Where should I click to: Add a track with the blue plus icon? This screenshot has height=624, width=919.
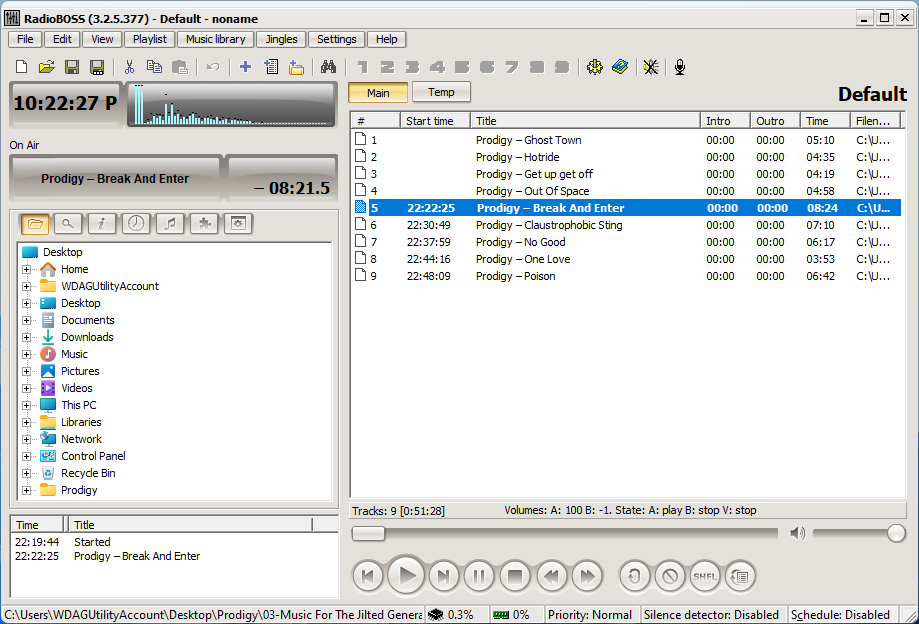(246, 67)
